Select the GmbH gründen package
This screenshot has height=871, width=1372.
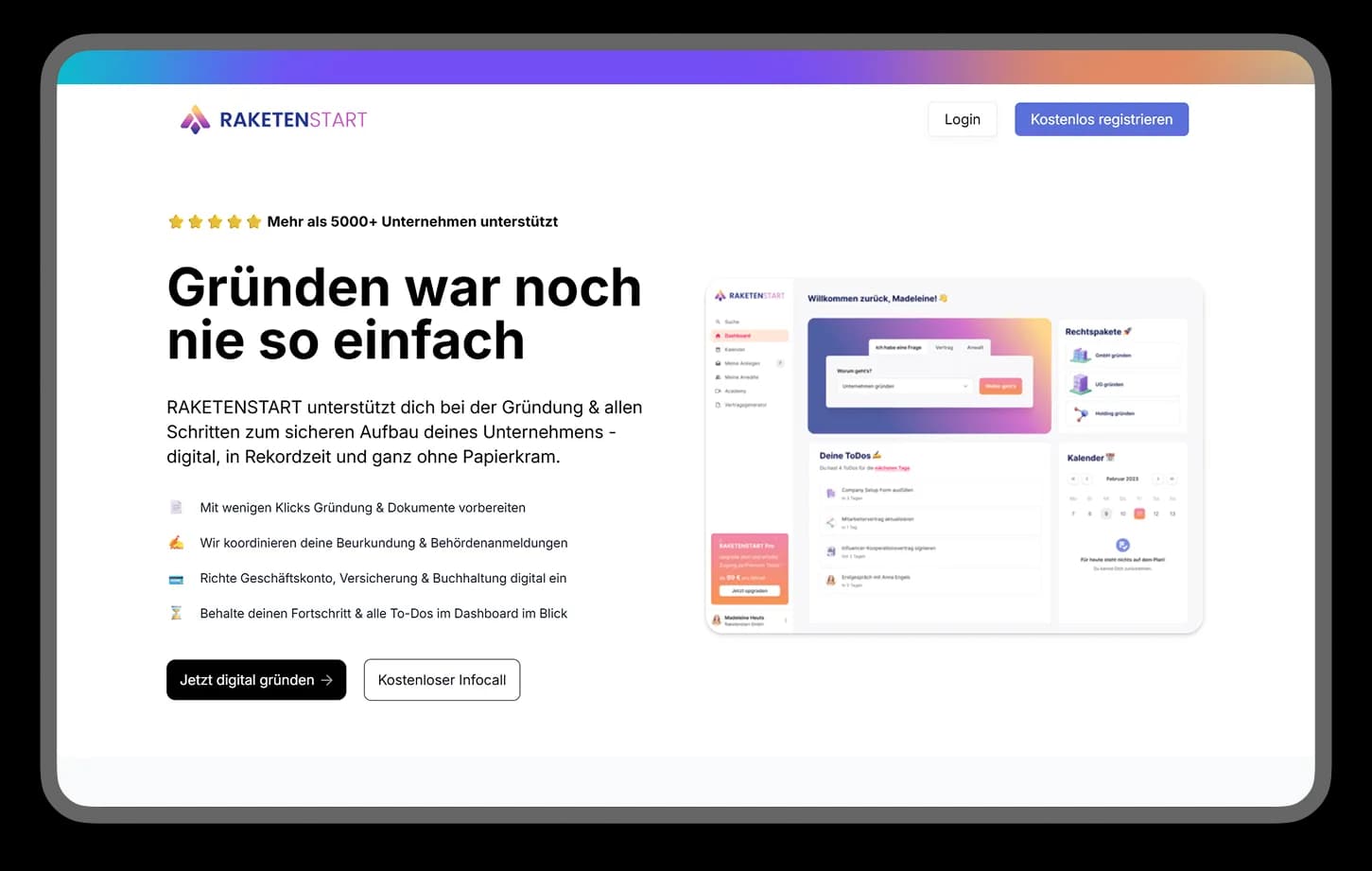[x=1122, y=356]
